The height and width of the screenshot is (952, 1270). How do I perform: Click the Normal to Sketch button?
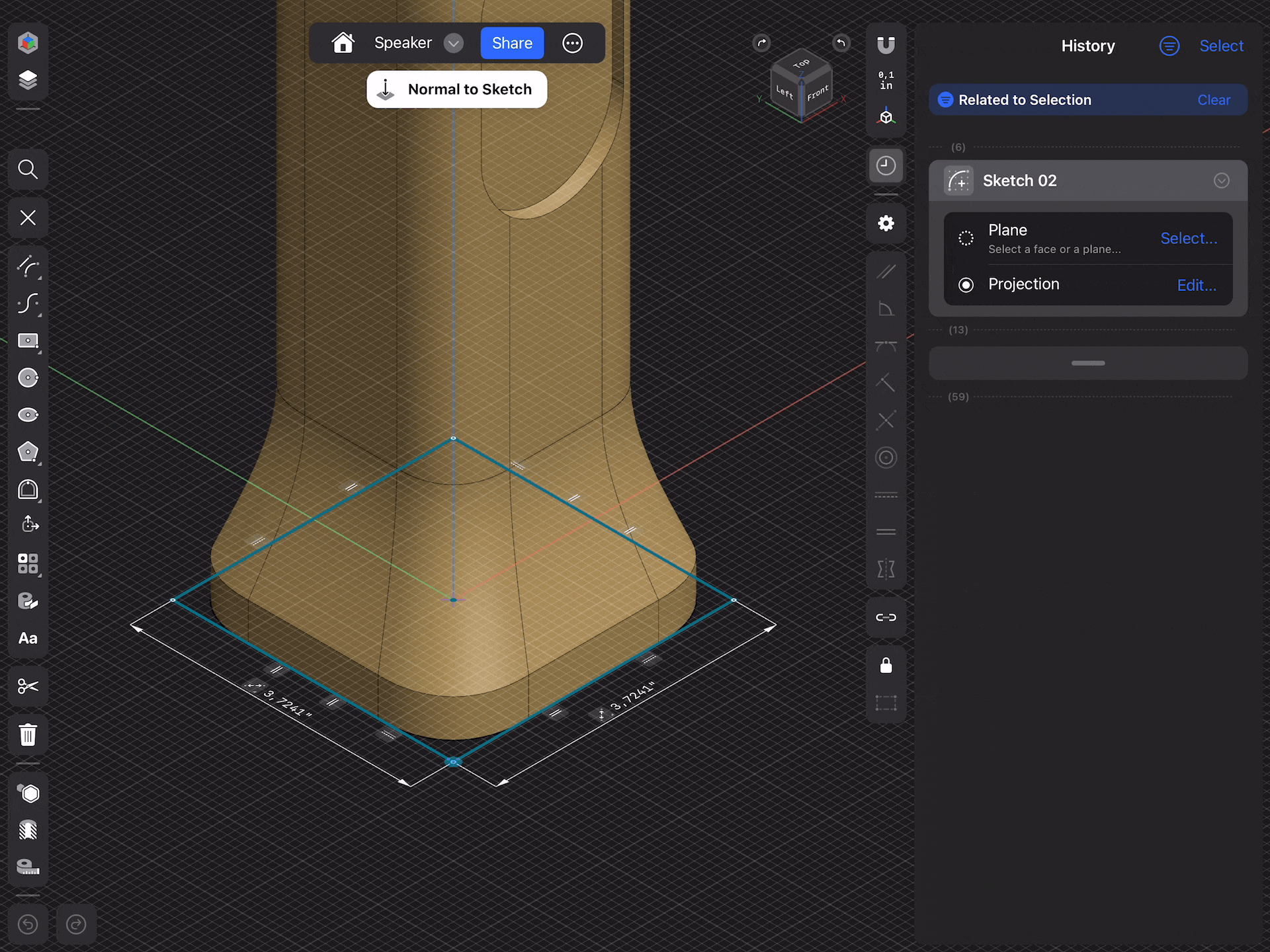tap(456, 89)
